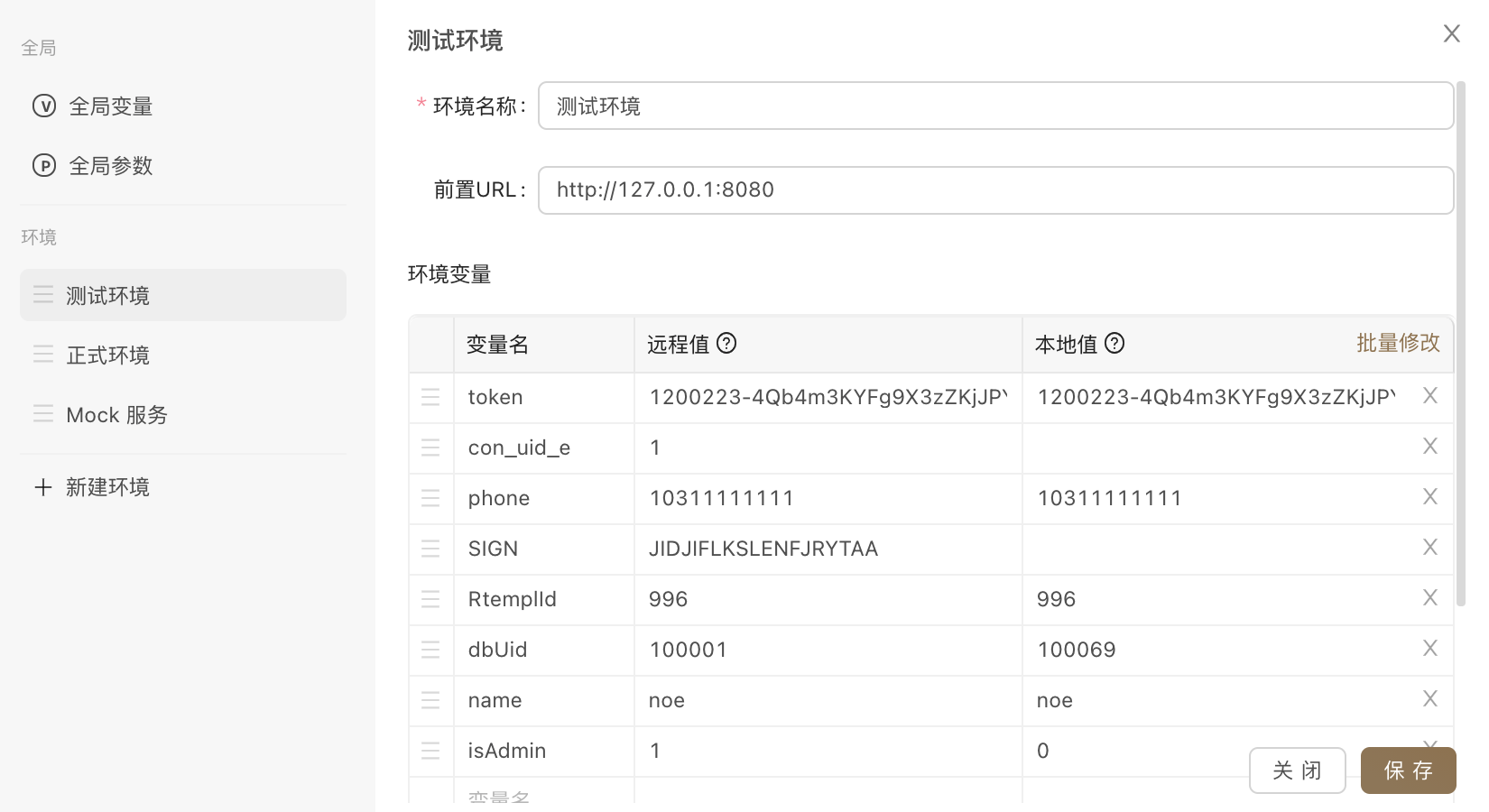
Task: Click the 环境变量 section heading
Action: click(449, 274)
